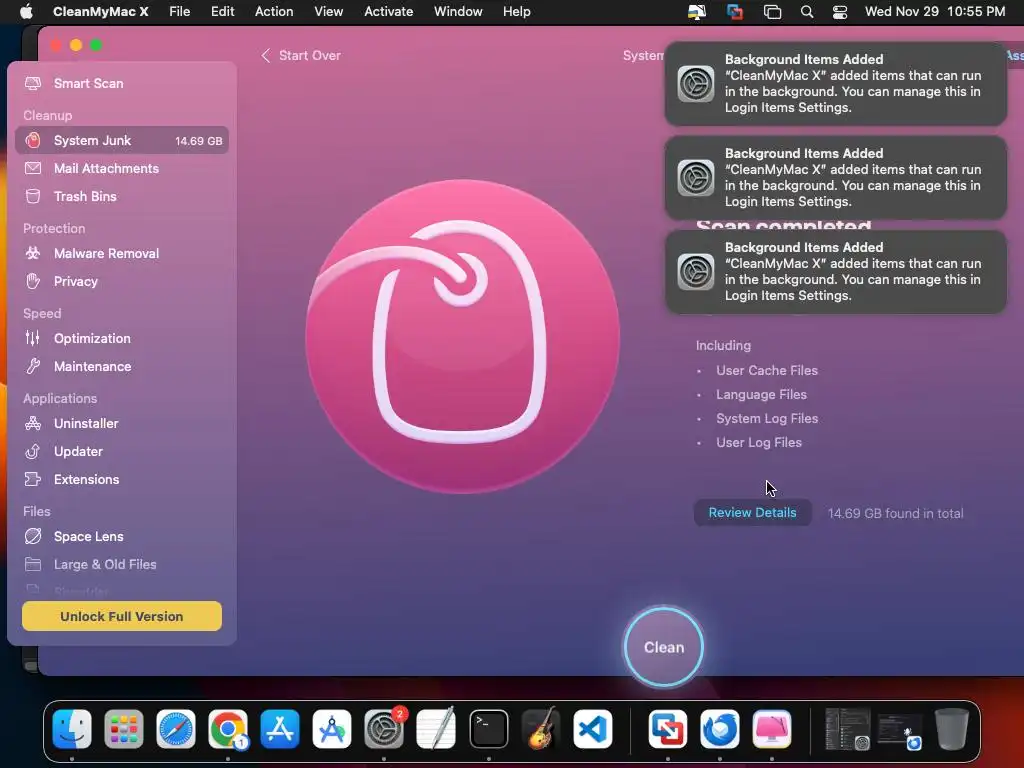The image size is (1024, 768).
Task: Open Spotlight search in menu bar
Action: (x=807, y=12)
